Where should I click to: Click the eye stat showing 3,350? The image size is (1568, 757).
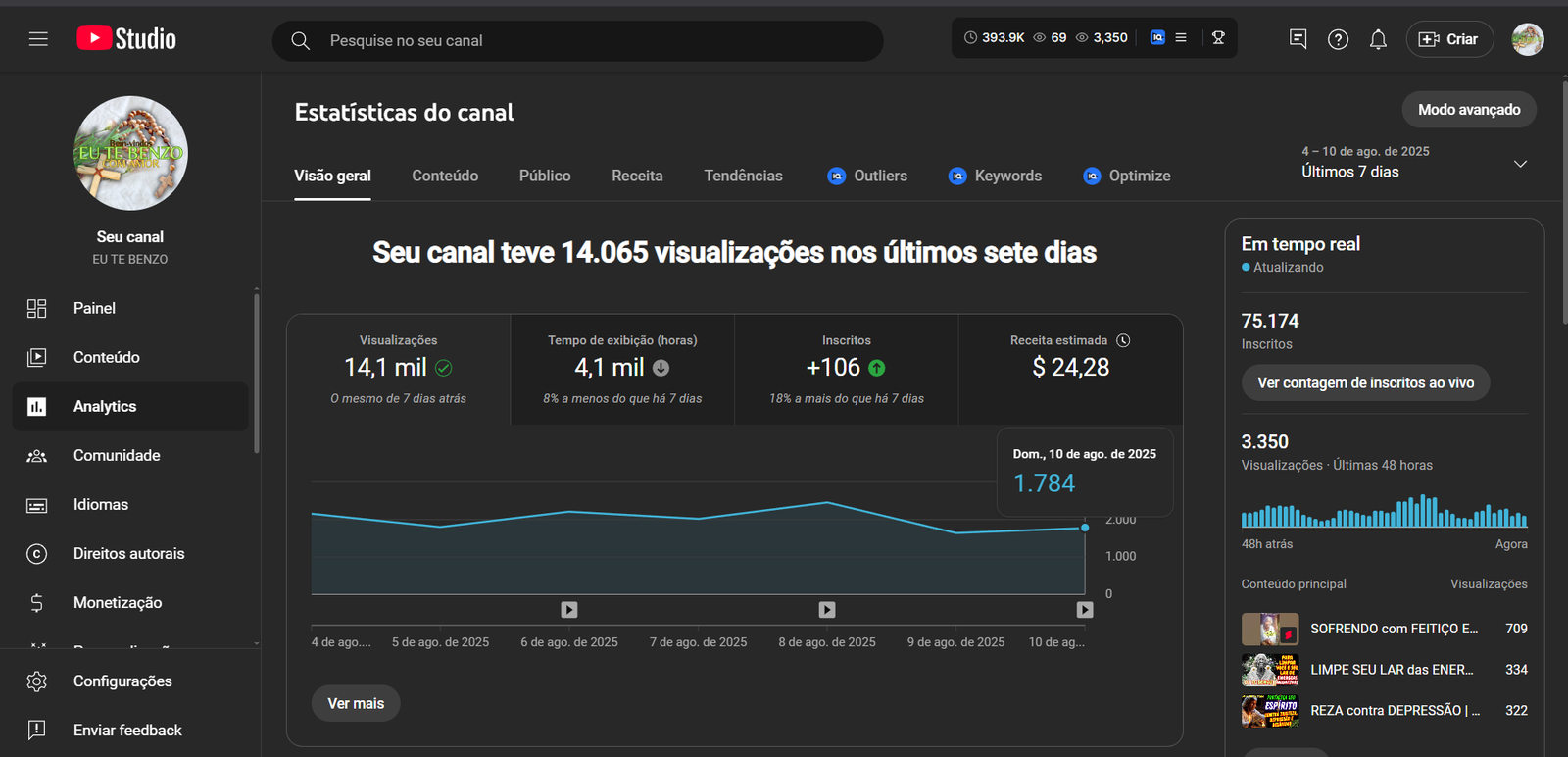tap(1102, 37)
